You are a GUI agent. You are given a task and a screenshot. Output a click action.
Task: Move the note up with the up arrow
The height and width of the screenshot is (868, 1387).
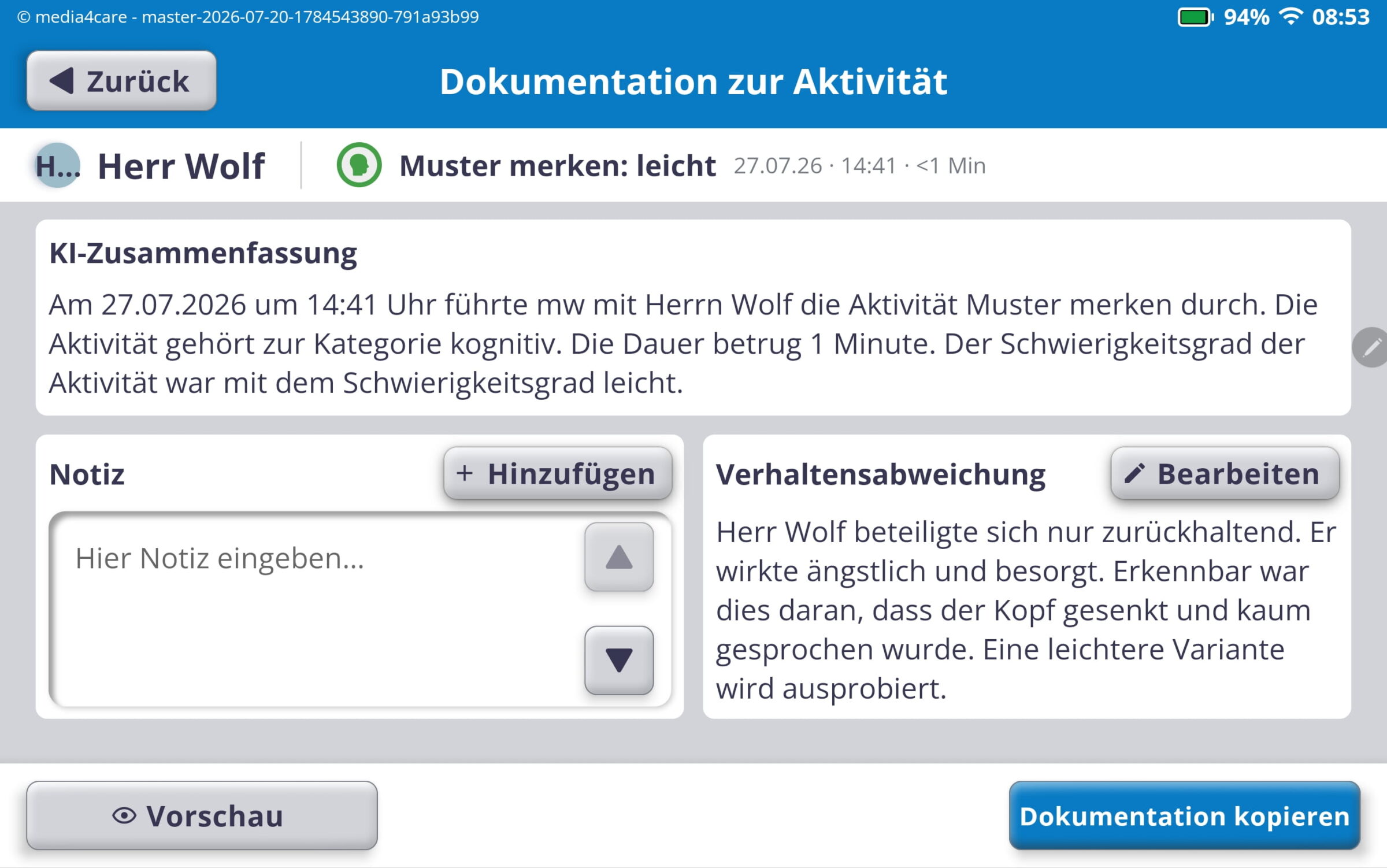[619, 557]
